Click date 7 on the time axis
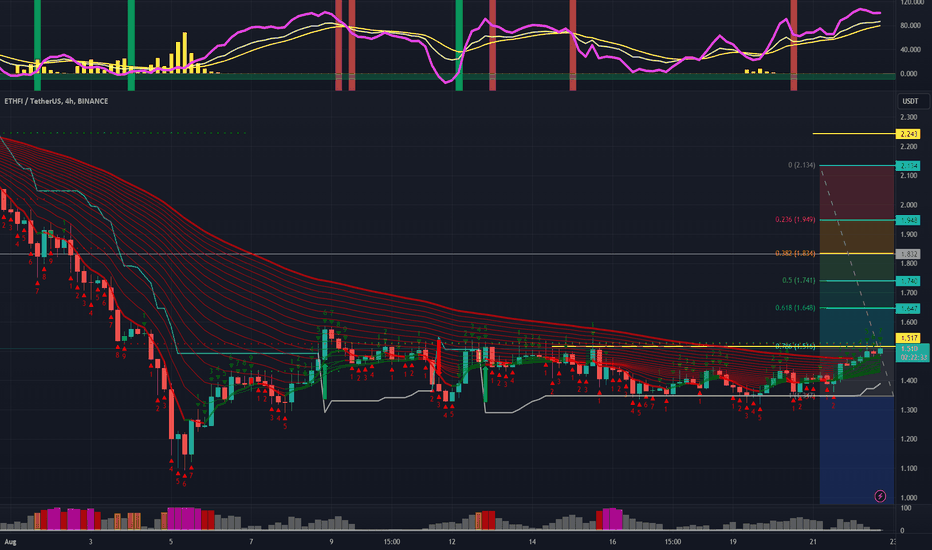 coord(251,542)
